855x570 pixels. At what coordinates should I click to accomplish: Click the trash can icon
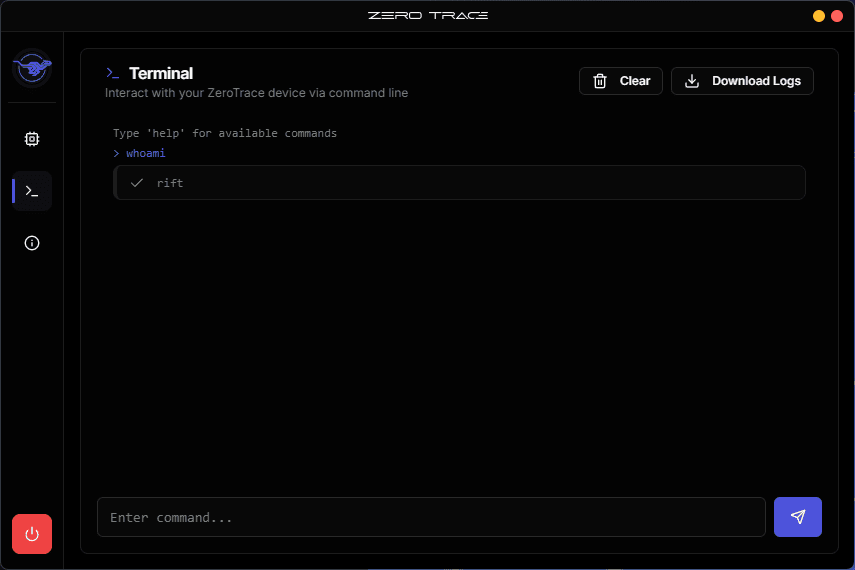tap(600, 81)
